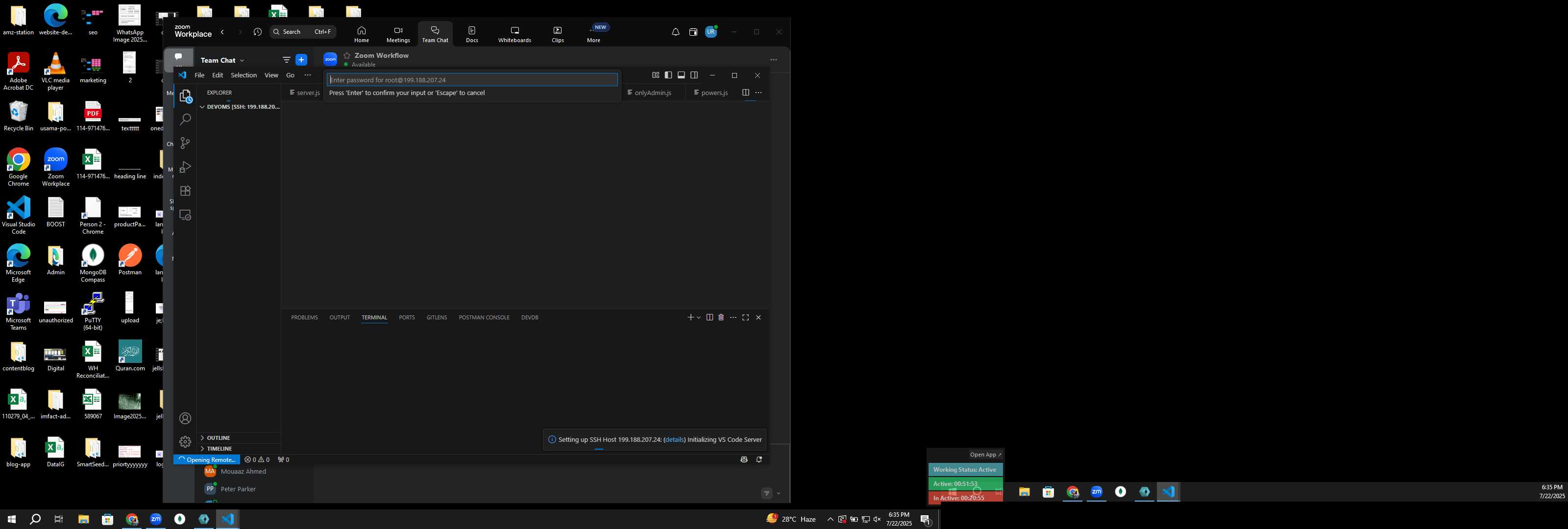1568x529 pixels.
Task: Expand the TIMELINE section
Action: click(240, 449)
